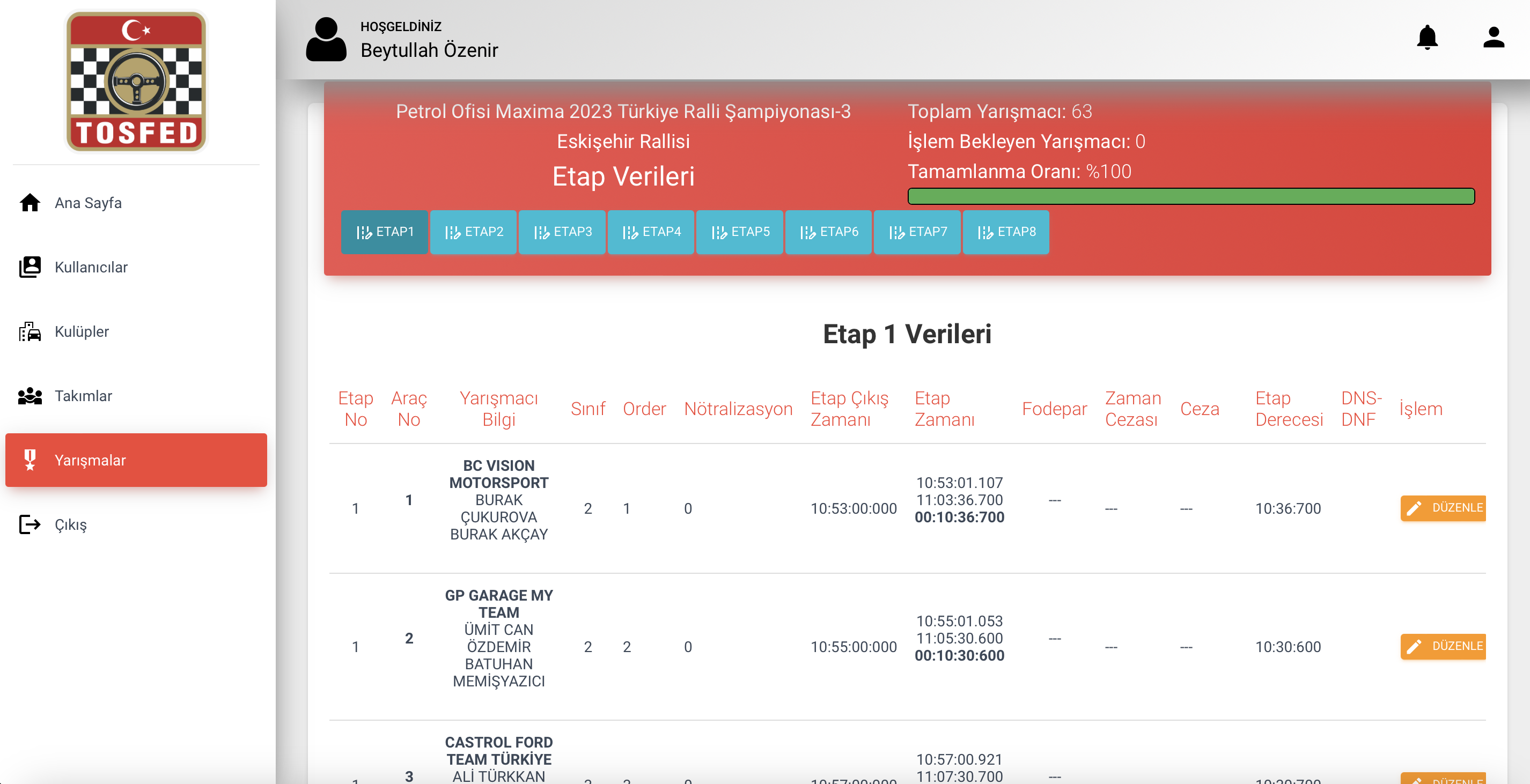This screenshot has height=784, width=1530.
Task: Click the Kullanıcılar contacts icon
Action: (x=30, y=267)
